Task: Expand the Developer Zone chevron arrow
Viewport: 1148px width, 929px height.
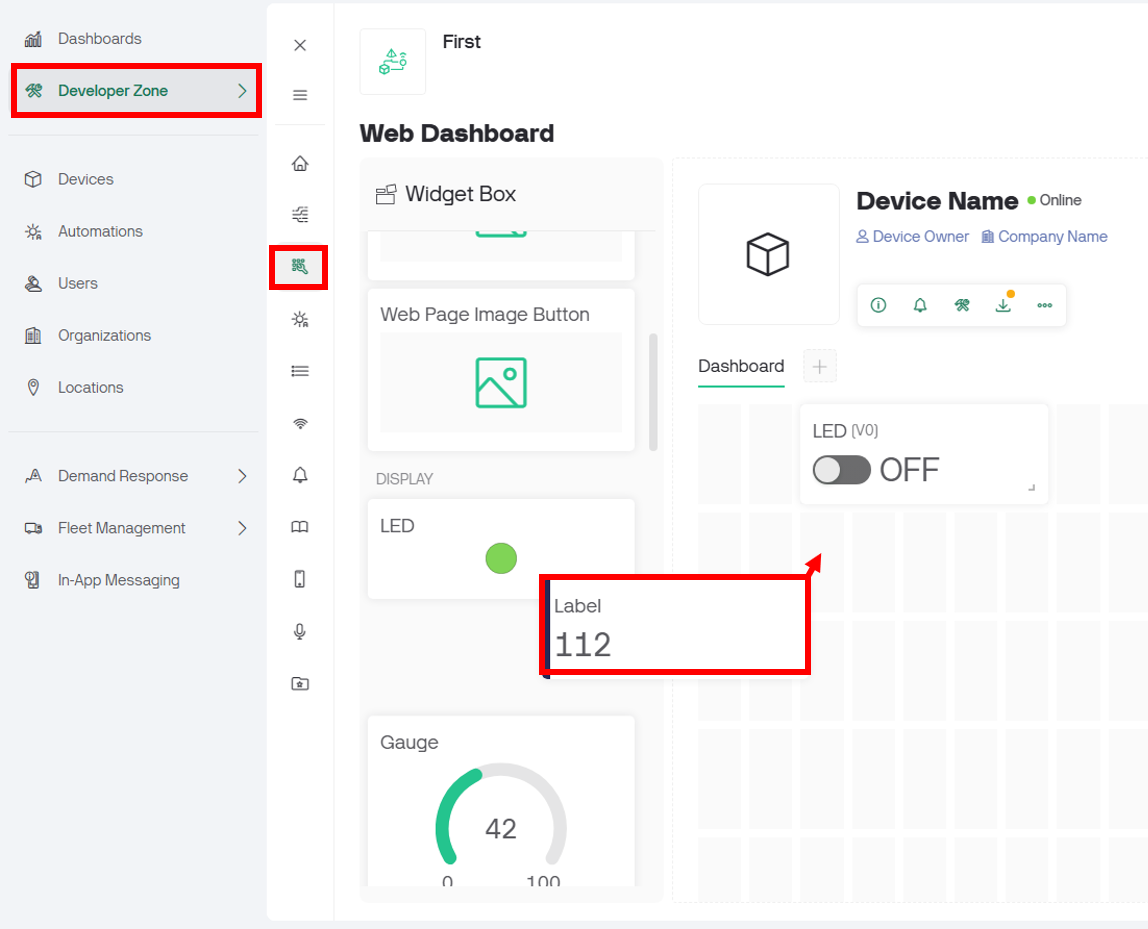Action: pos(242,91)
